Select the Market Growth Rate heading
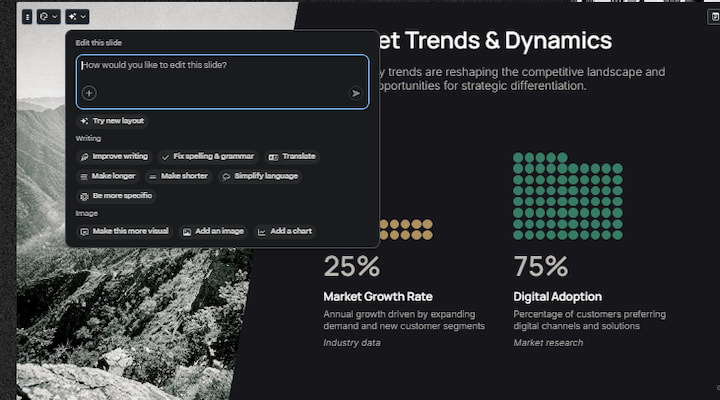 378,297
